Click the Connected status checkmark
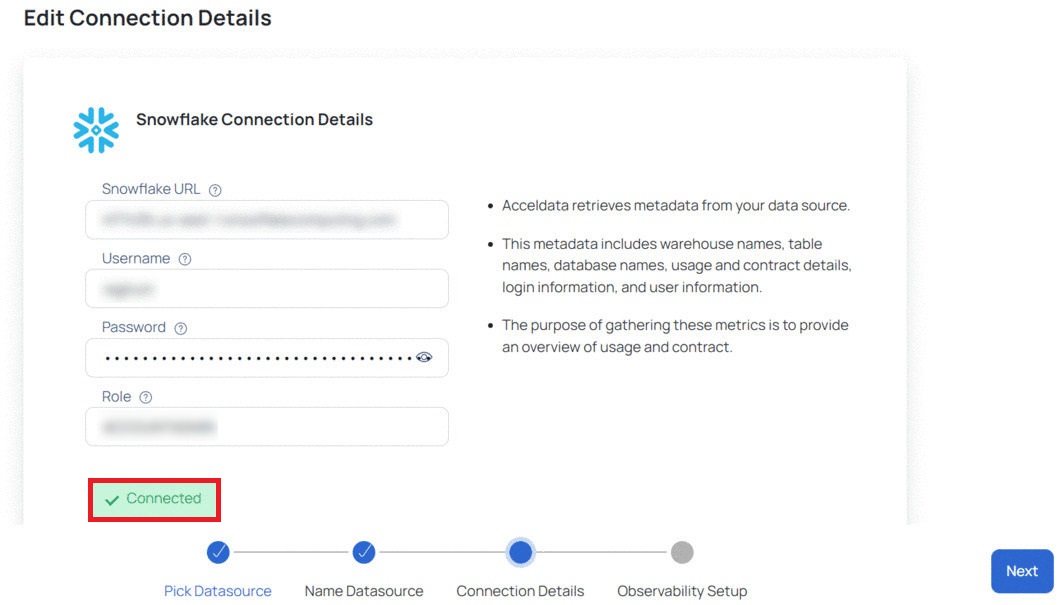Image resolution: width=1060 pixels, height=605 pixels. pos(112,500)
